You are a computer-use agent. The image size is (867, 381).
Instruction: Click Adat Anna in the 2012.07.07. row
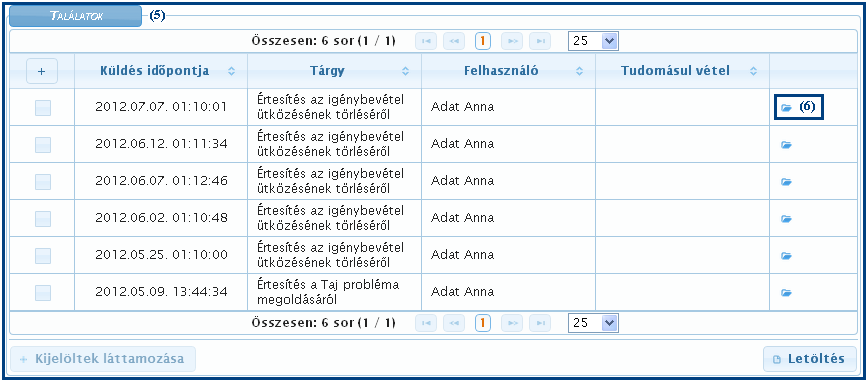click(x=462, y=107)
